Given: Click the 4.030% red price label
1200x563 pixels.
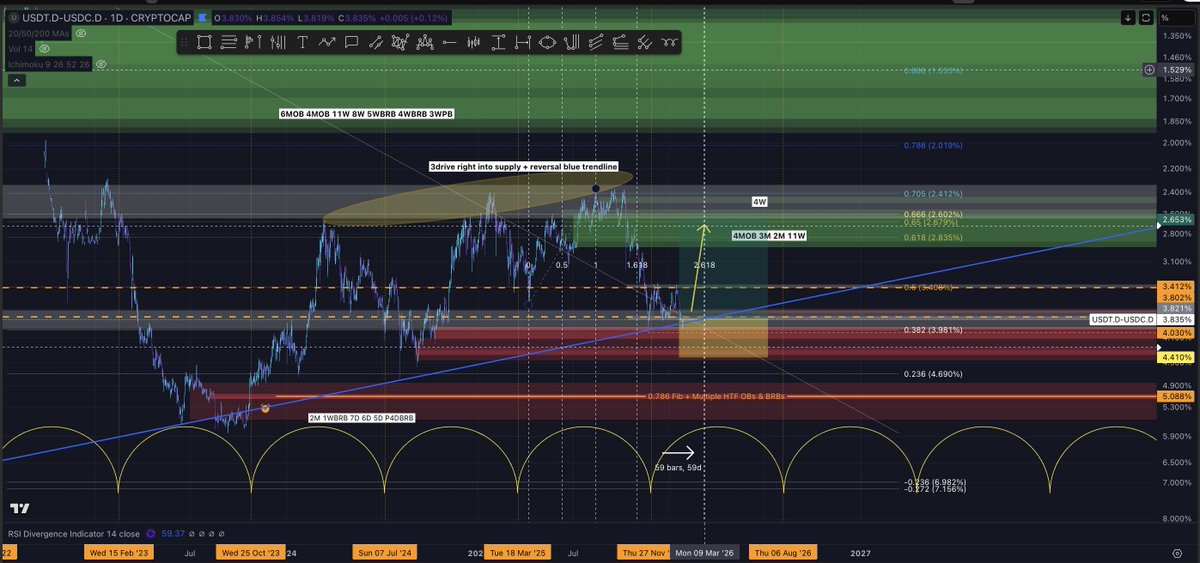Looking at the screenshot, I should [1176, 333].
